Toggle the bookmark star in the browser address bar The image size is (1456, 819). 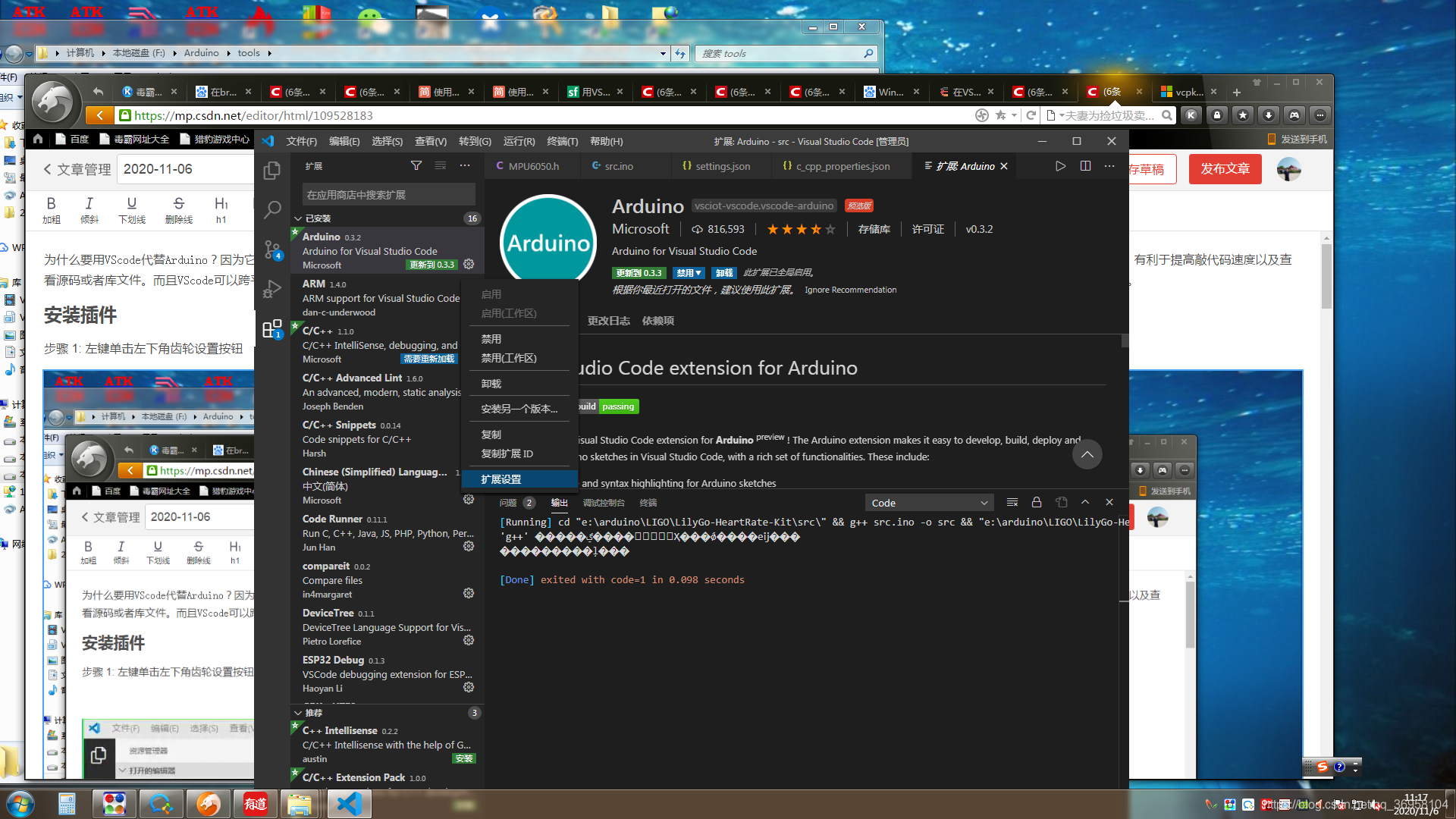pyautogui.click(x=1003, y=115)
